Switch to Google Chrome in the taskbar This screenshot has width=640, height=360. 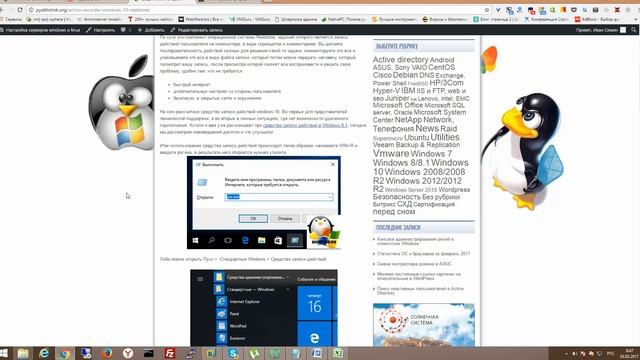click(64, 353)
